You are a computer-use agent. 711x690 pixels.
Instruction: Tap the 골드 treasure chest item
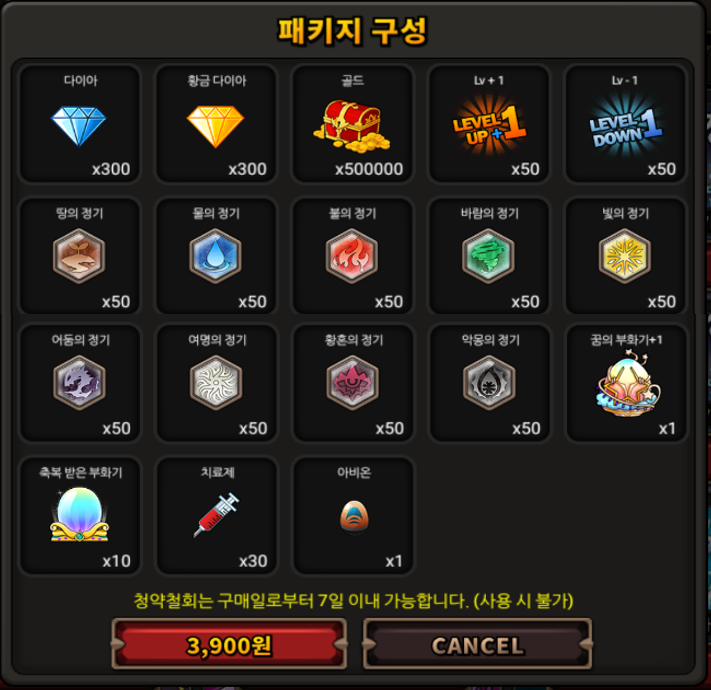tap(352, 126)
